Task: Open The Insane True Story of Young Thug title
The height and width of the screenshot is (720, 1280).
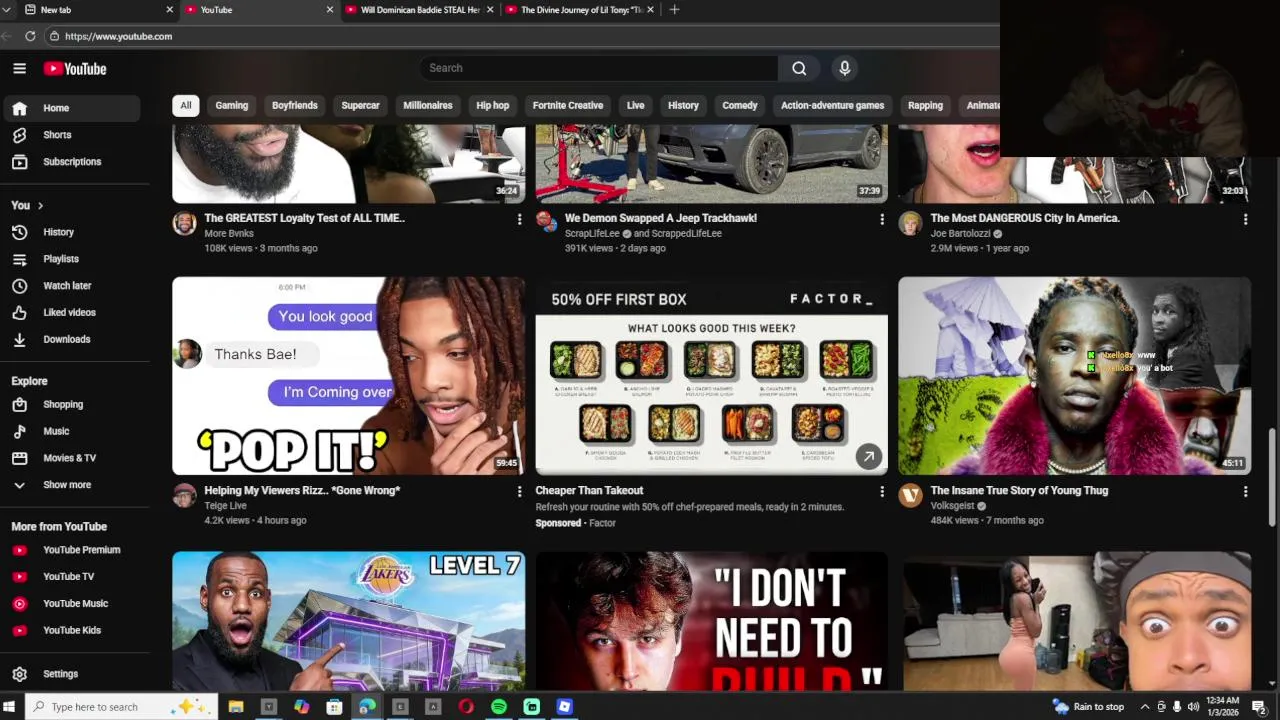Action: (1019, 491)
